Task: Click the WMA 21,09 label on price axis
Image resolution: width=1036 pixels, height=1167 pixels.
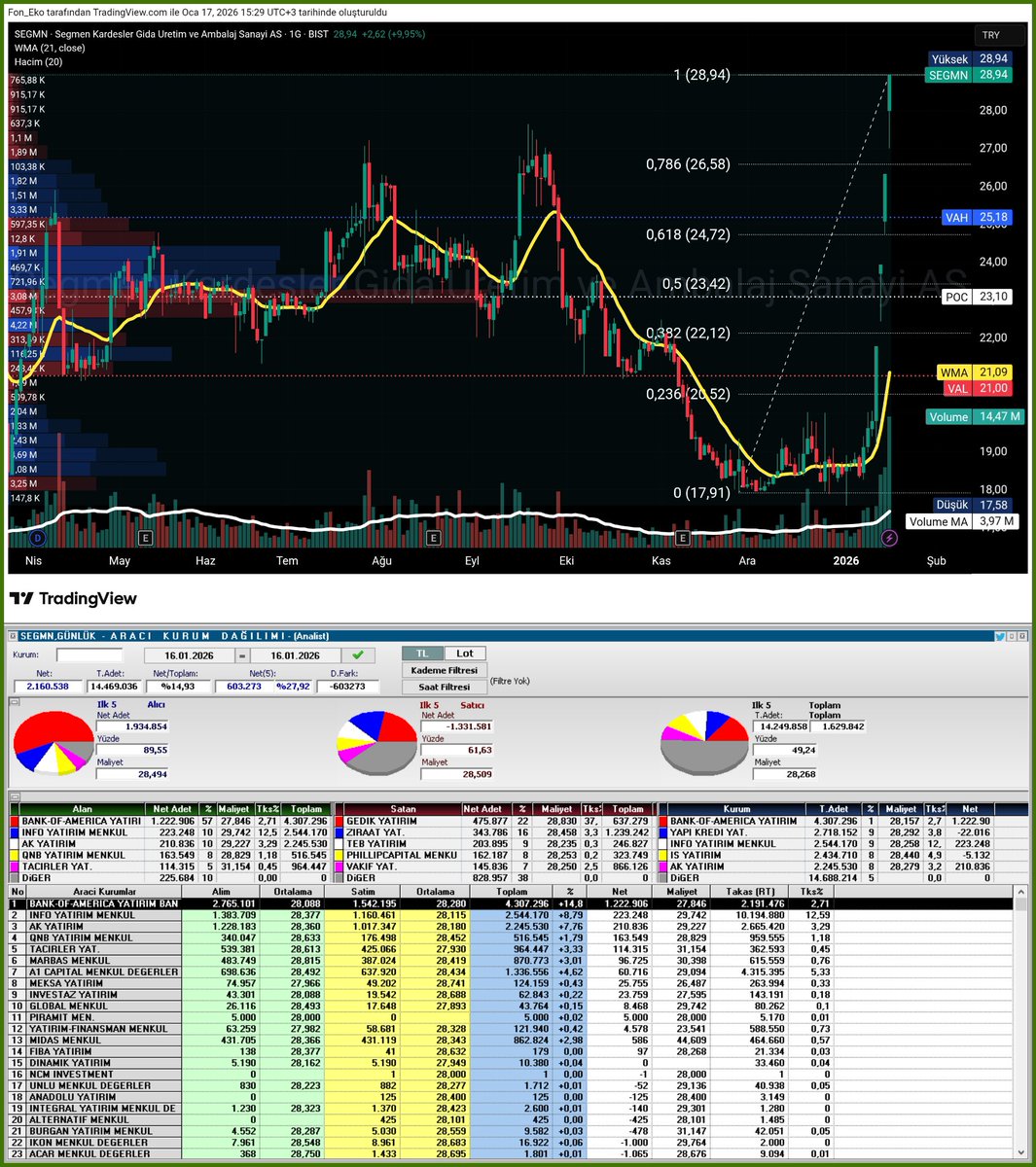Action: [x=975, y=372]
